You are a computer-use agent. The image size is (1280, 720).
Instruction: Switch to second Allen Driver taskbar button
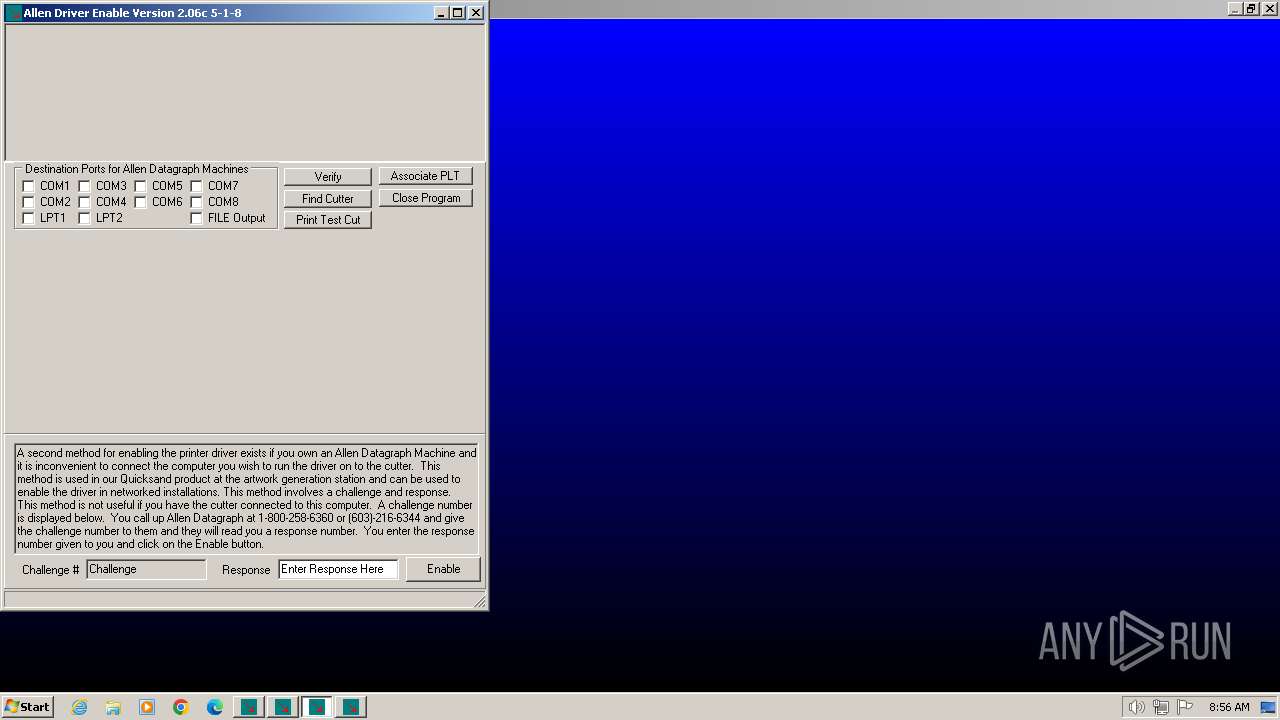click(283, 707)
